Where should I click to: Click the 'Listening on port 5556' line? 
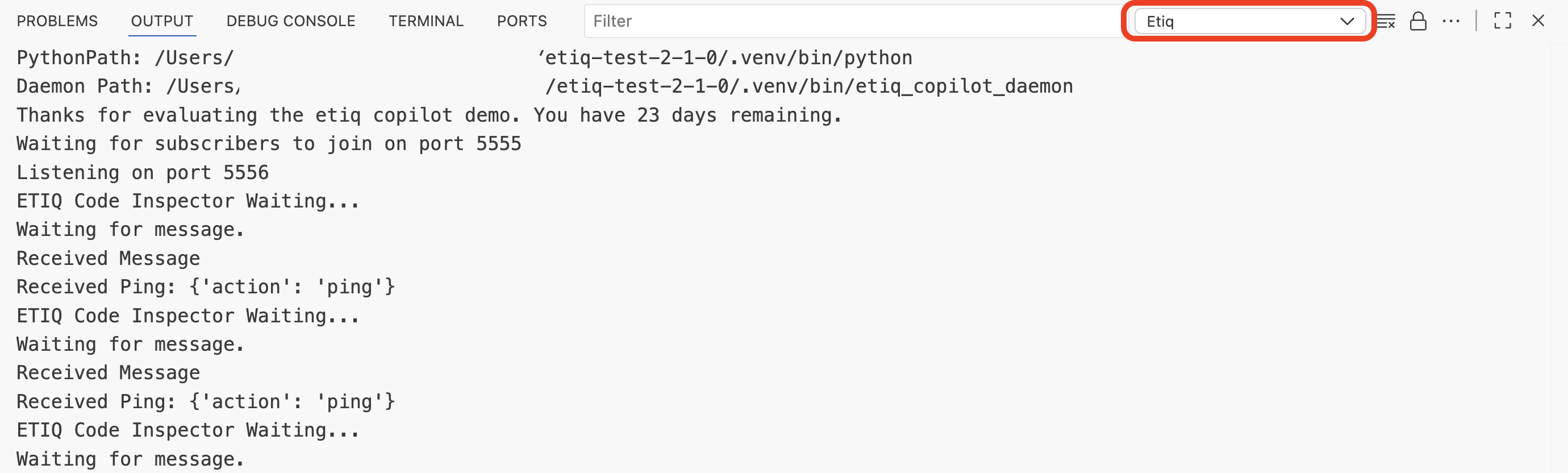coord(143,173)
